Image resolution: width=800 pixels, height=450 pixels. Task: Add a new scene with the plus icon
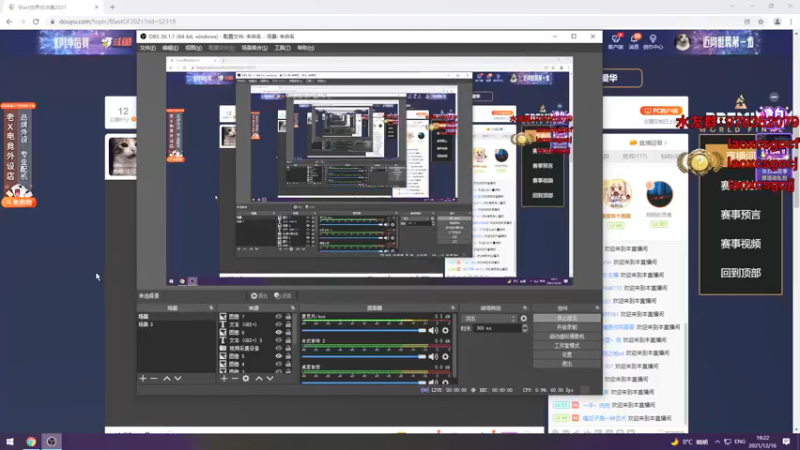(143, 379)
